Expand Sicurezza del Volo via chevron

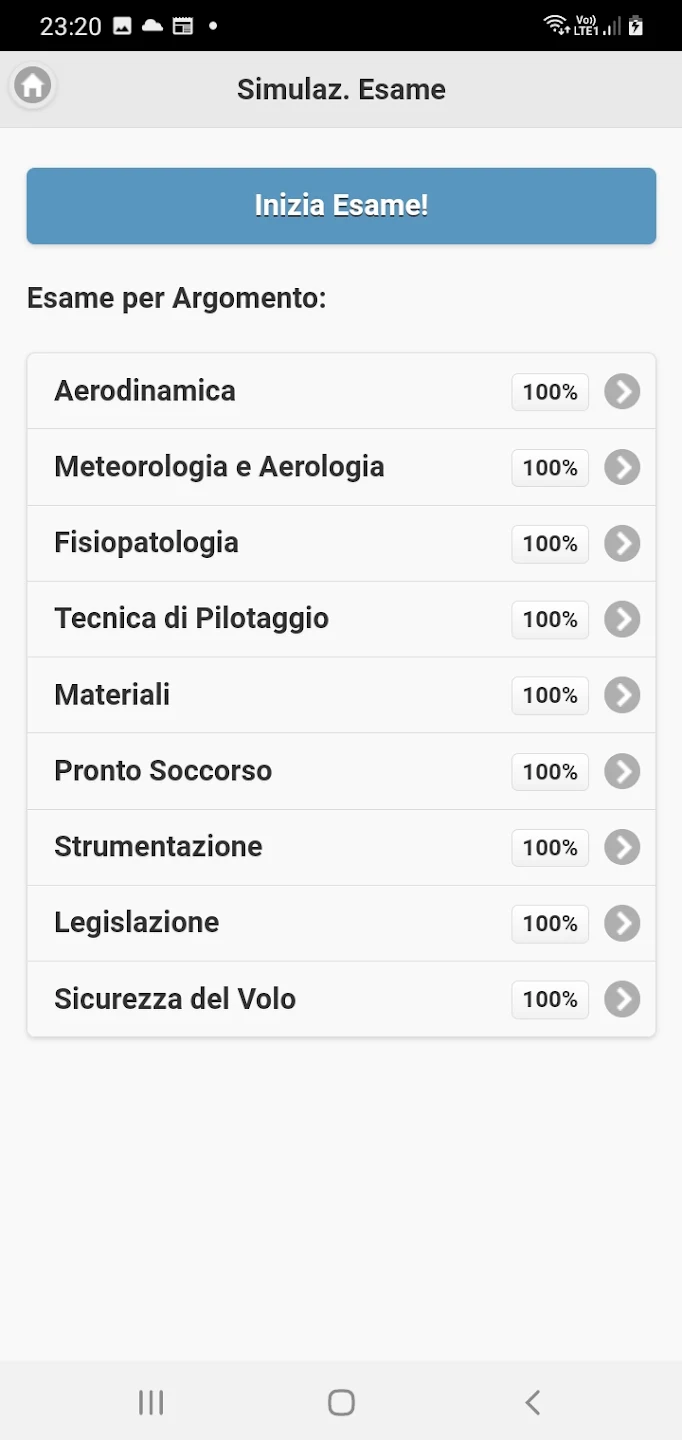click(621, 999)
